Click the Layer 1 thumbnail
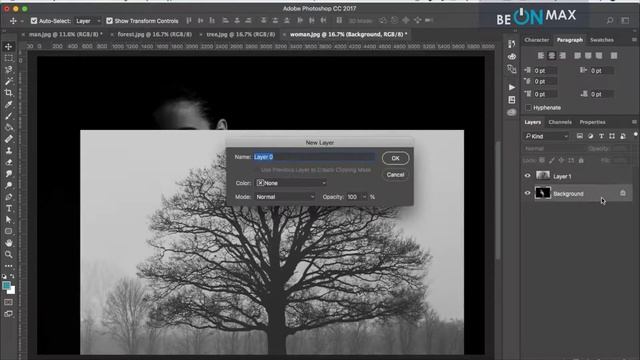The height and width of the screenshot is (360, 640). tap(542, 176)
